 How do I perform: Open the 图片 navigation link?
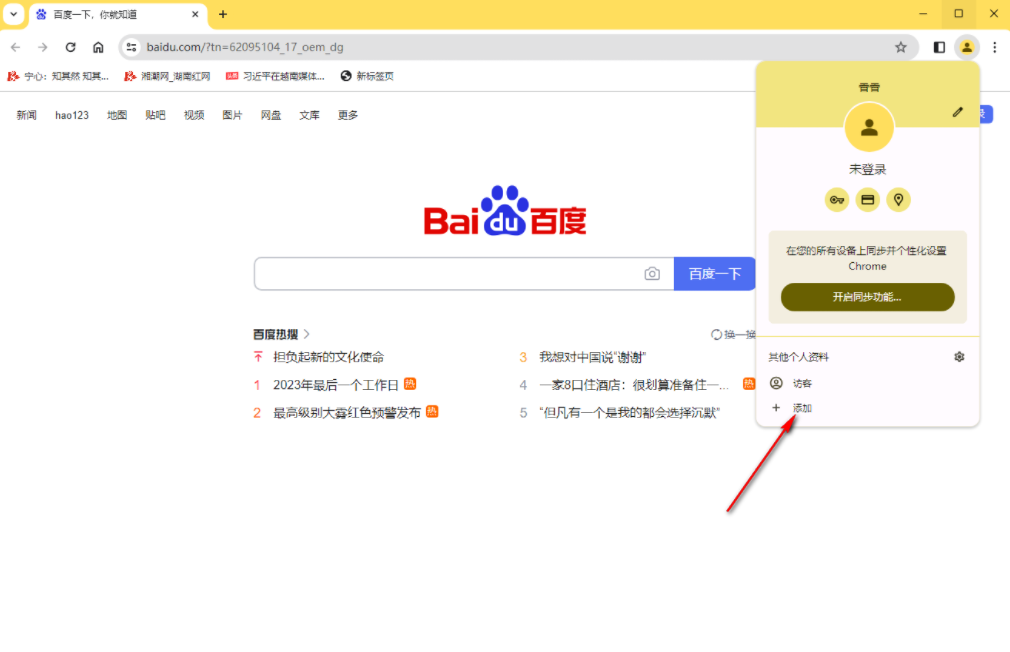pos(233,115)
